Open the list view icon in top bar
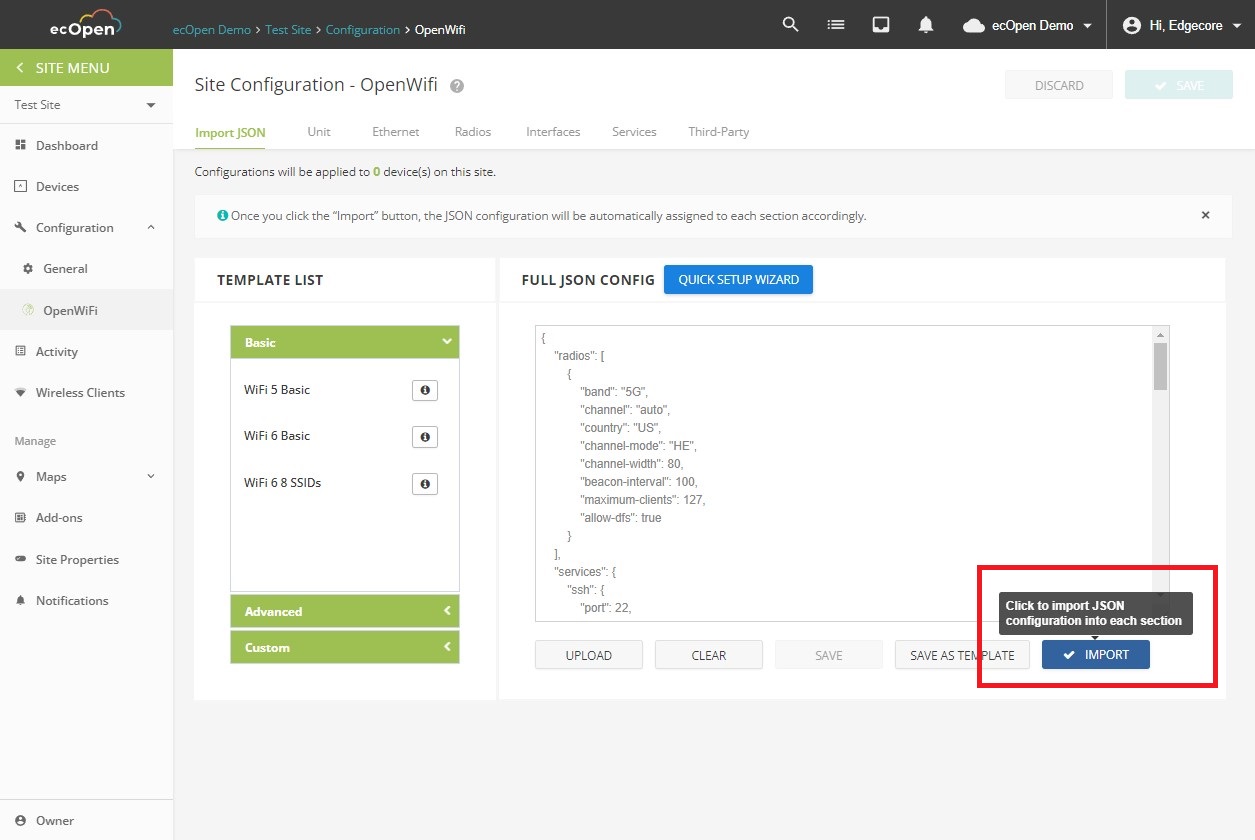Image resolution: width=1255 pixels, height=840 pixels. [x=836, y=25]
